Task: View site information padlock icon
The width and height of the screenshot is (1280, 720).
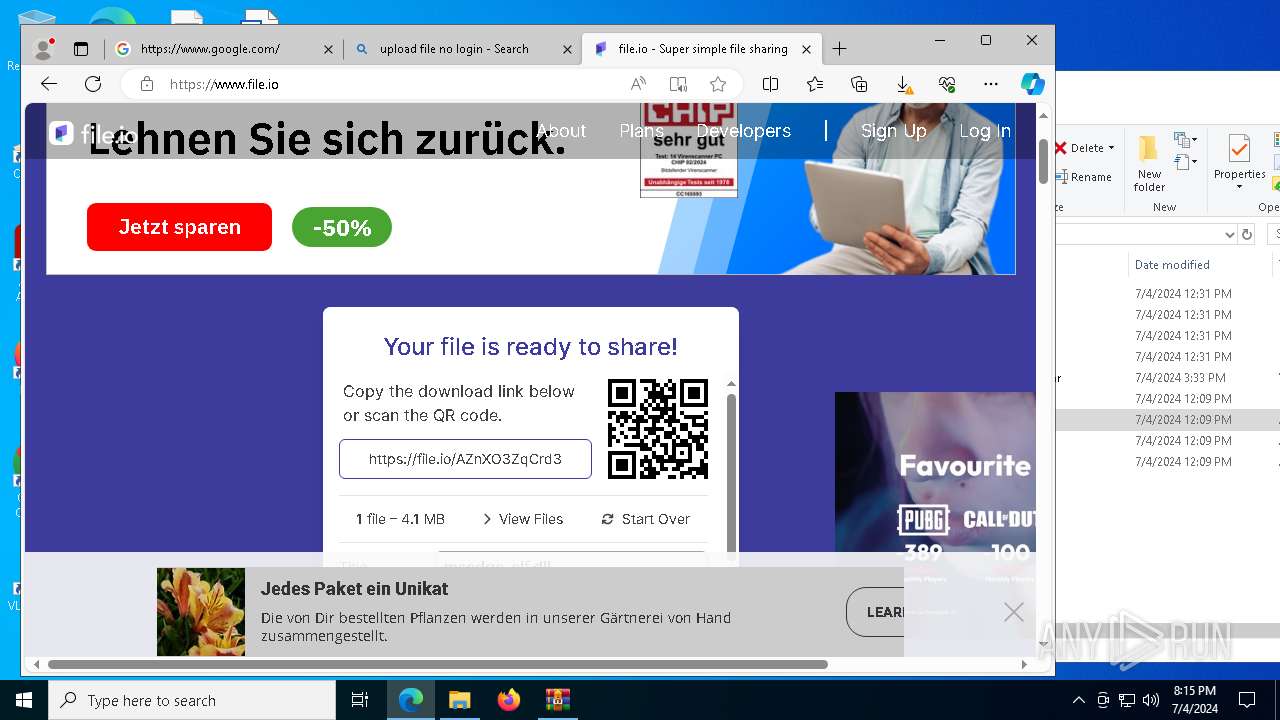Action: point(147,84)
